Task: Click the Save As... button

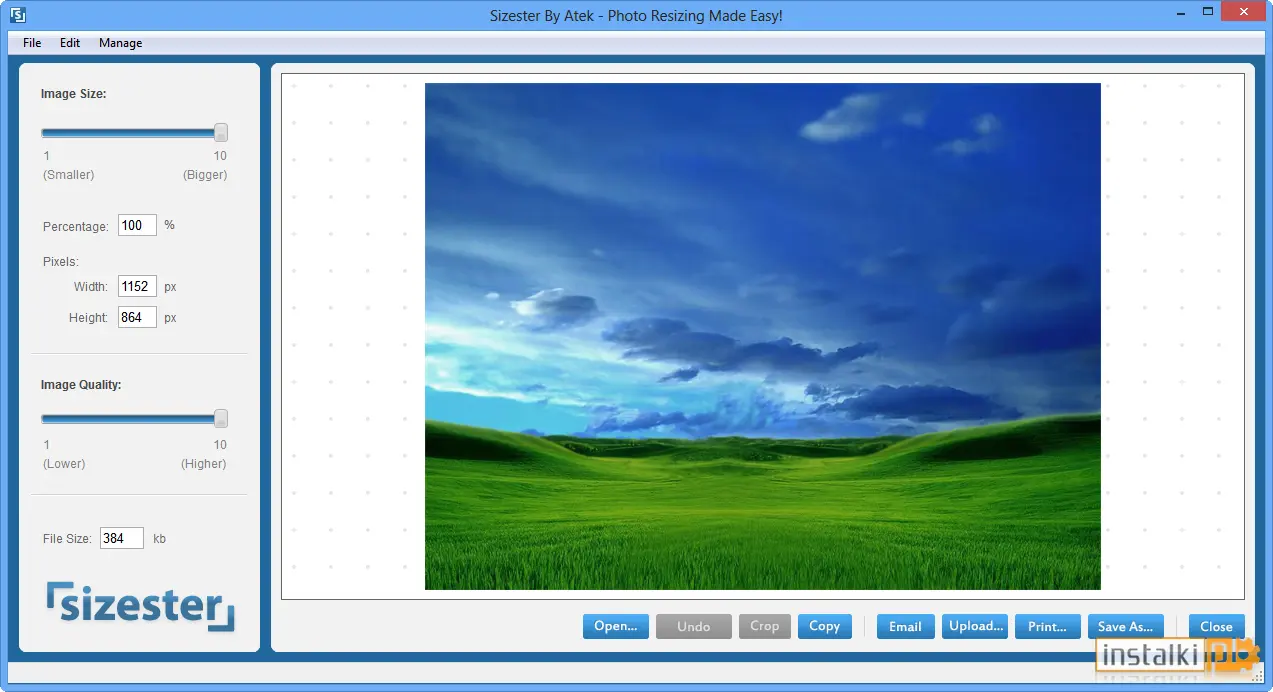Action: point(1126,626)
